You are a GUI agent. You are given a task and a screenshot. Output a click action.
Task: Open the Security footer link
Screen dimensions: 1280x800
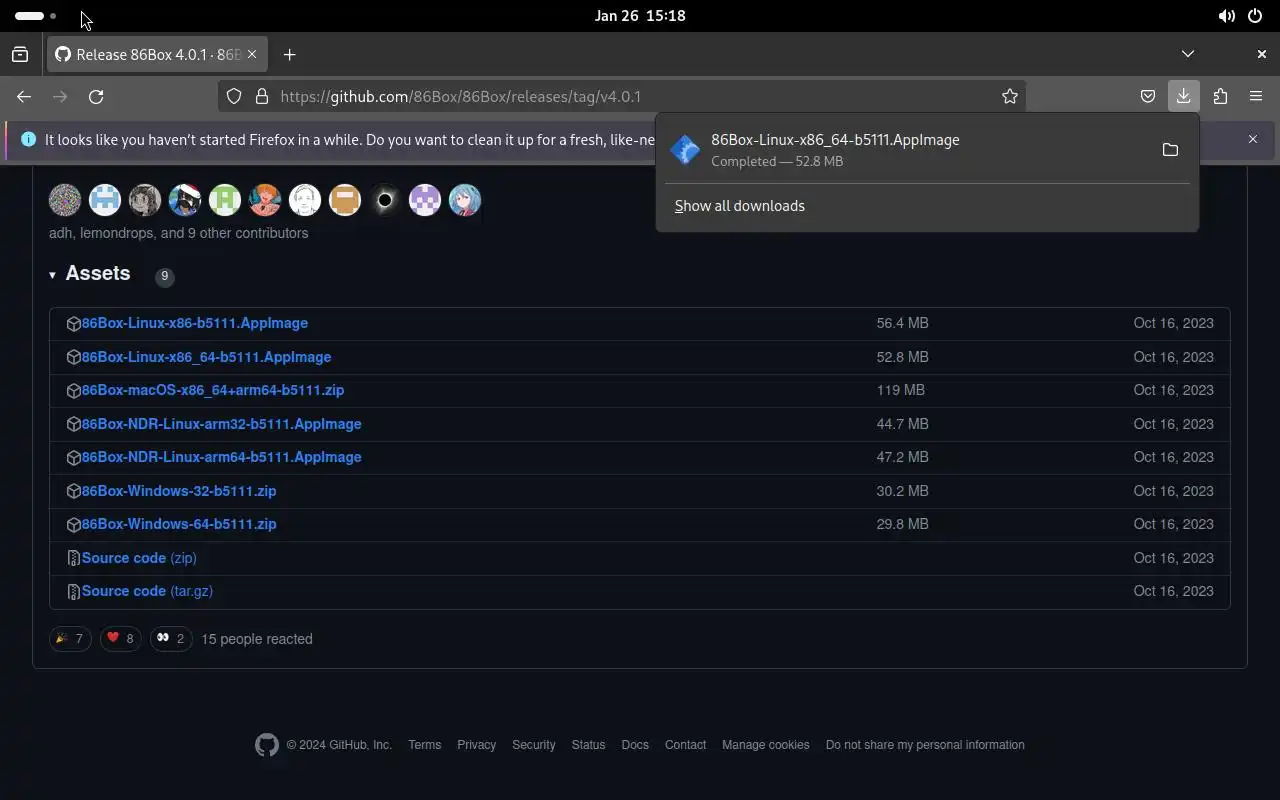(533, 745)
